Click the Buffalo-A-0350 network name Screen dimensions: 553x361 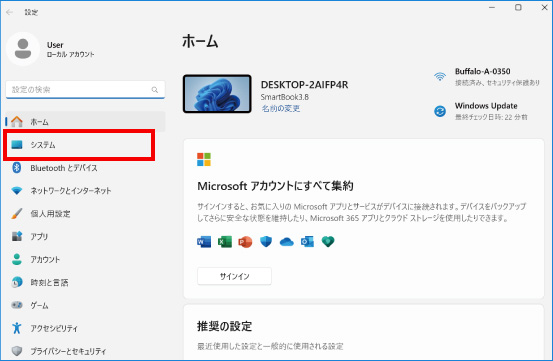pos(482,72)
